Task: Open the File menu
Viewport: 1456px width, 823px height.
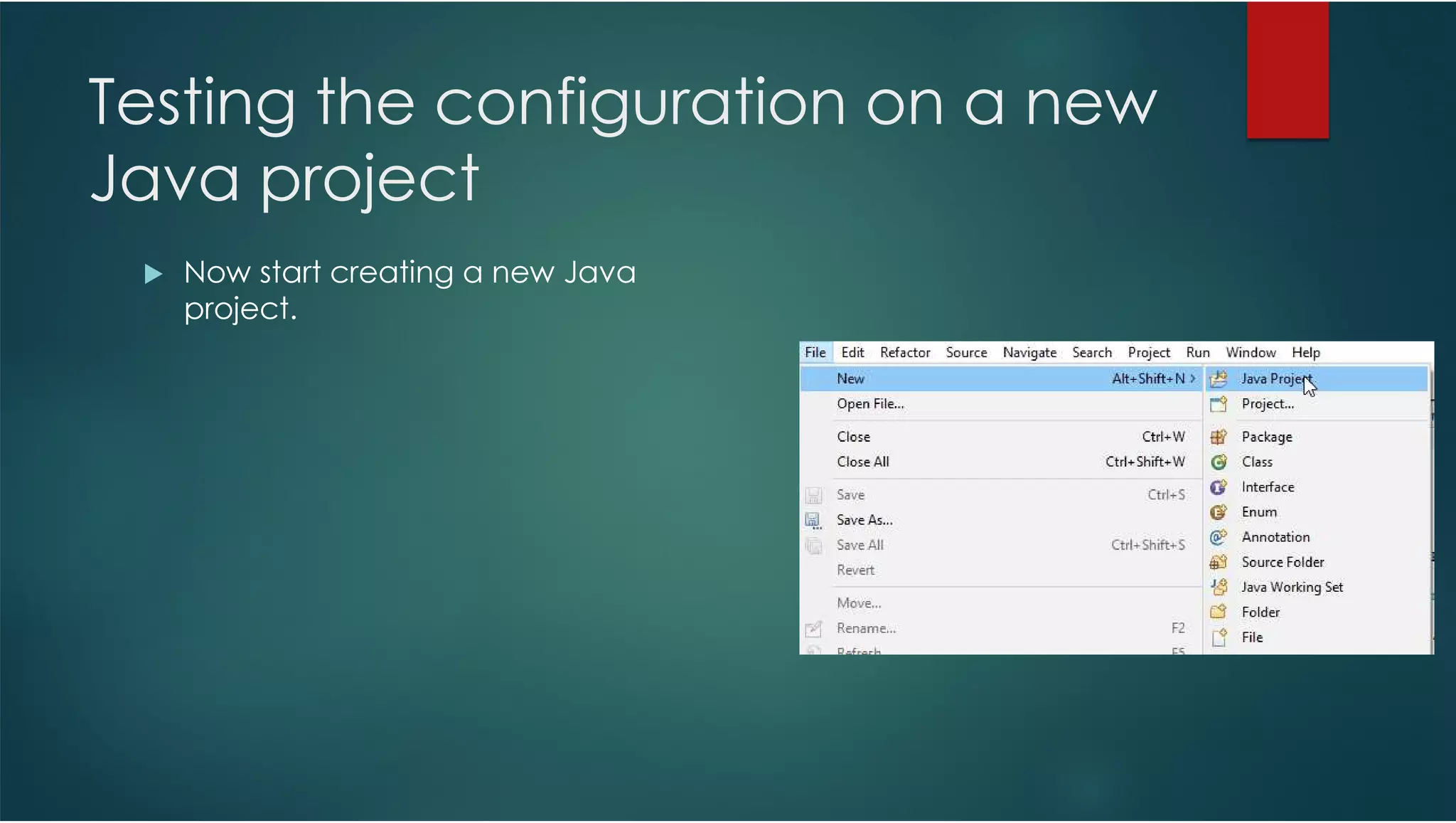Action: tap(815, 352)
